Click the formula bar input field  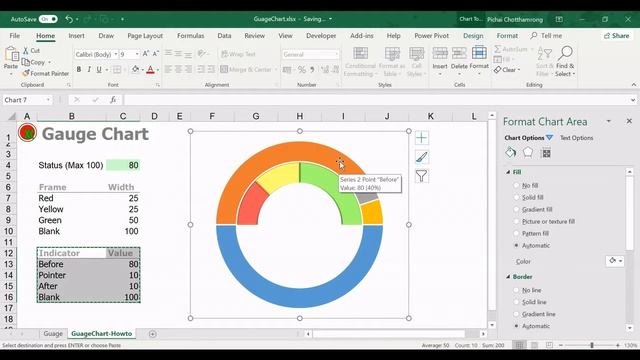click(376, 100)
